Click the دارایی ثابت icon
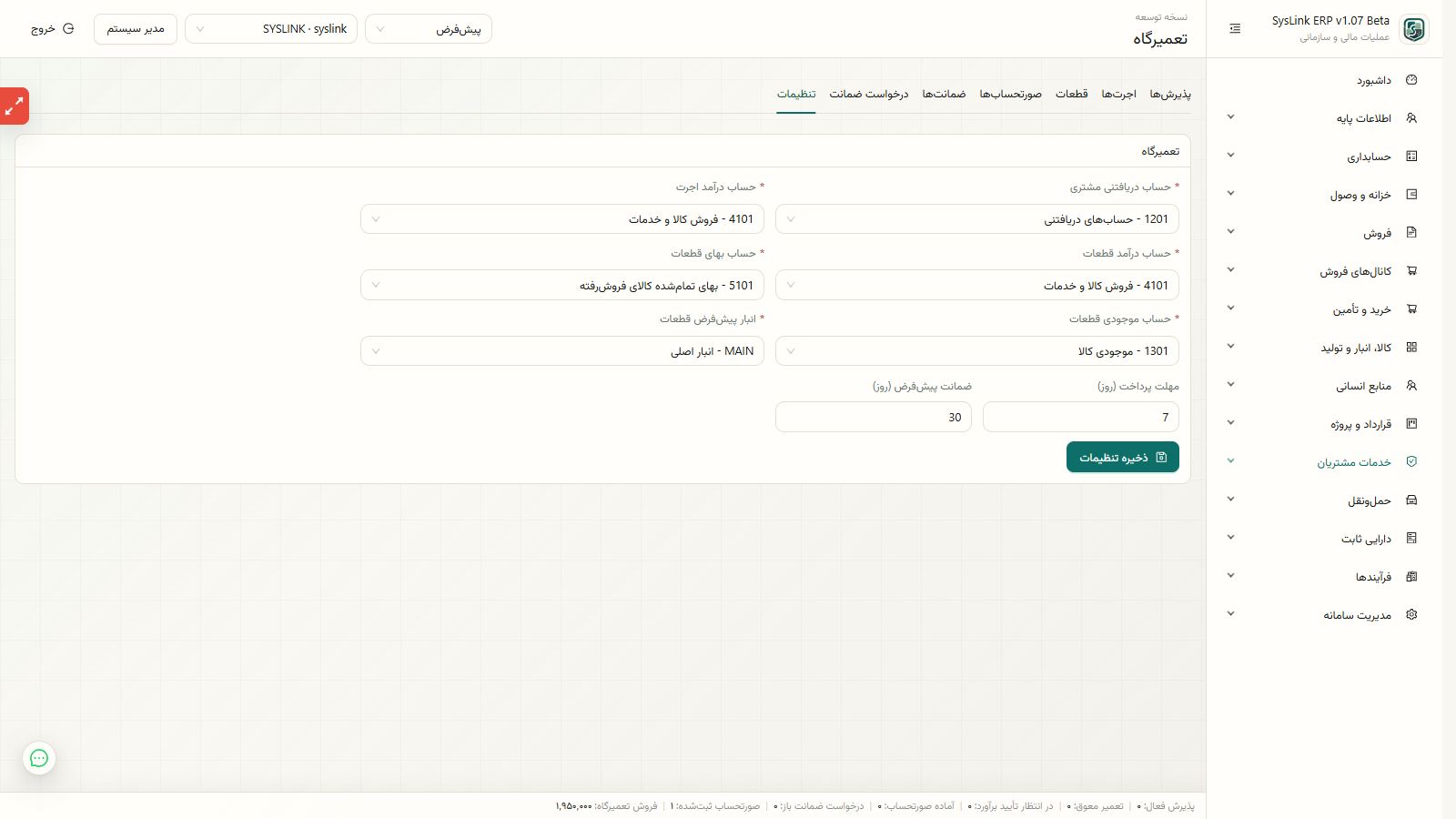The height and width of the screenshot is (819, 1456). click(1411, 539)
